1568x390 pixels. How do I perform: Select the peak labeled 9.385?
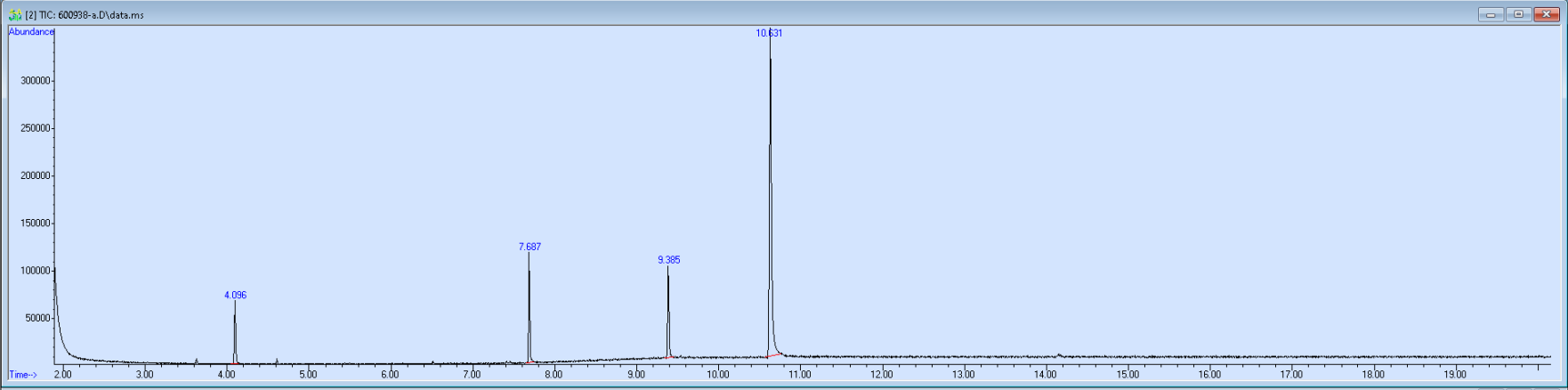coord(668,260)
